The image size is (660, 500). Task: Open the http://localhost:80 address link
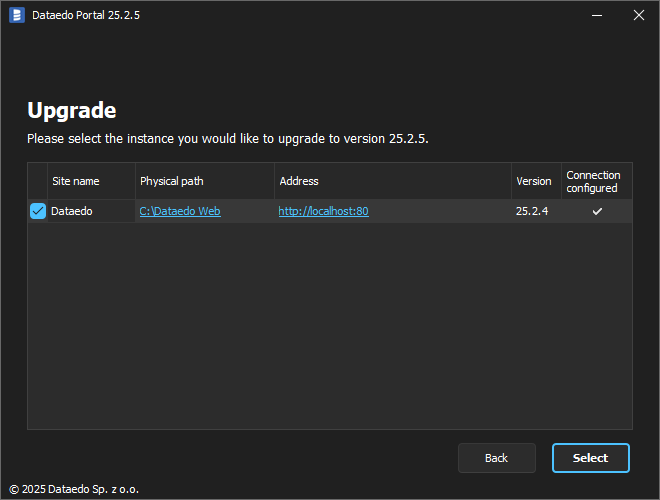[323, 211]
